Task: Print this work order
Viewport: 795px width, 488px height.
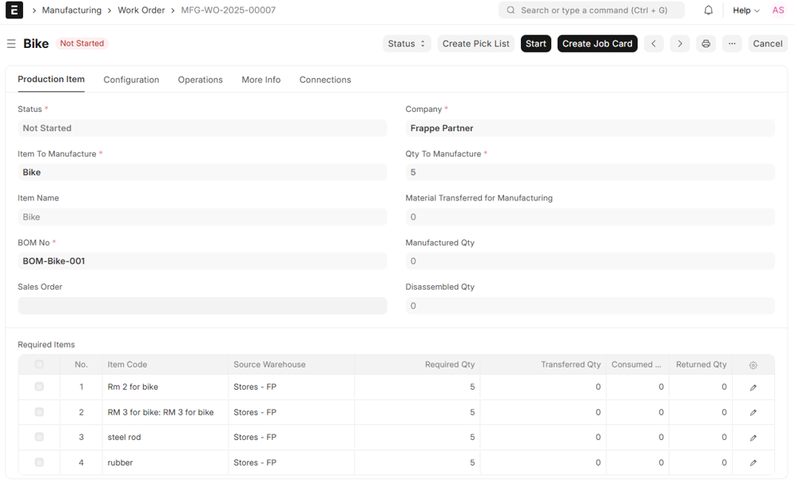Action: [x=706, y=44]
